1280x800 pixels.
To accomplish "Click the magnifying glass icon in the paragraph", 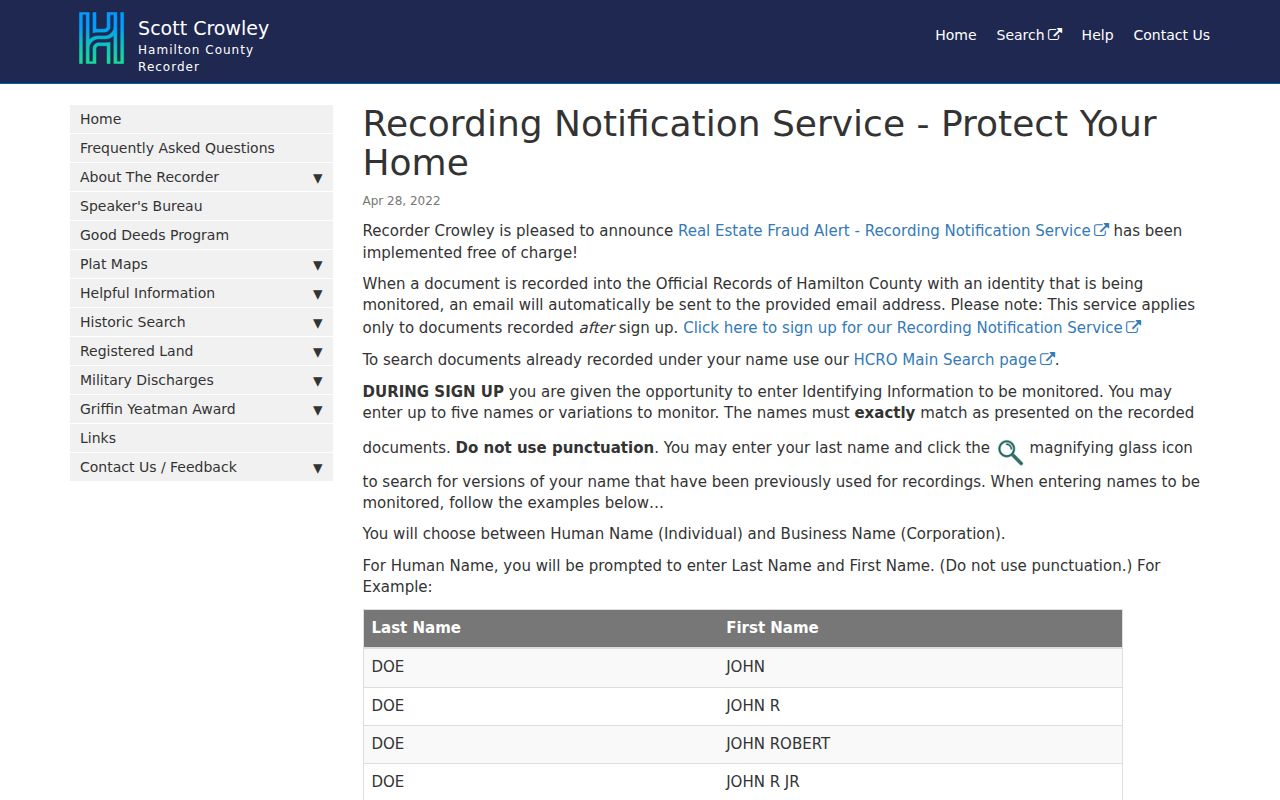I will [x=1010, y=452].
